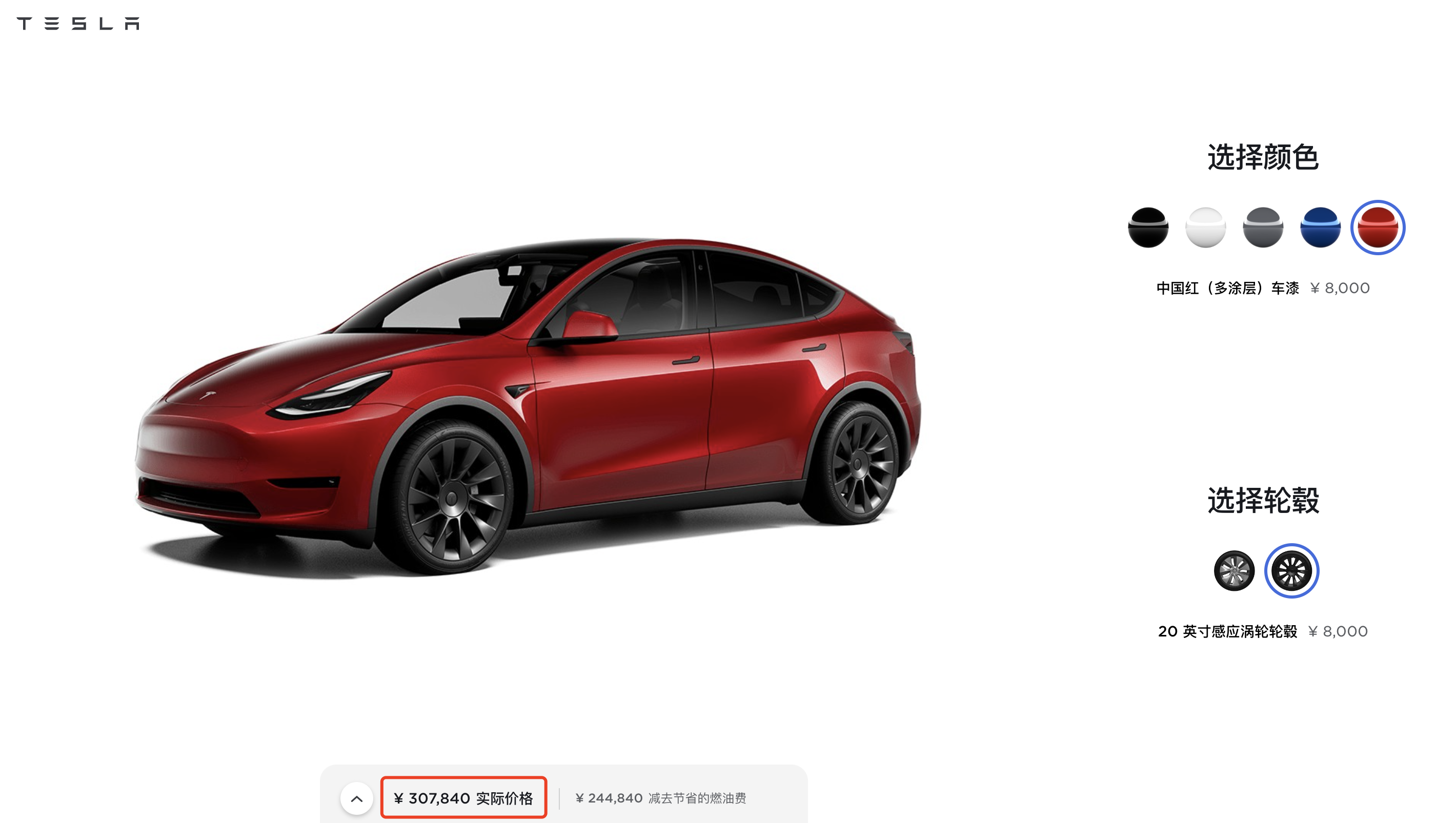Click the 中国红（多涂层）车漆 label
The width and height of the screenshot is (1456, 823).
point(1227,289)
